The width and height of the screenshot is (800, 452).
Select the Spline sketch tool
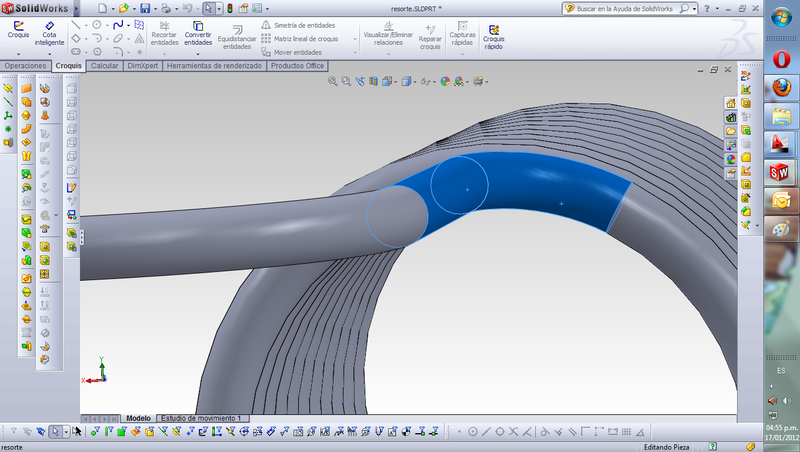point(118,24)
